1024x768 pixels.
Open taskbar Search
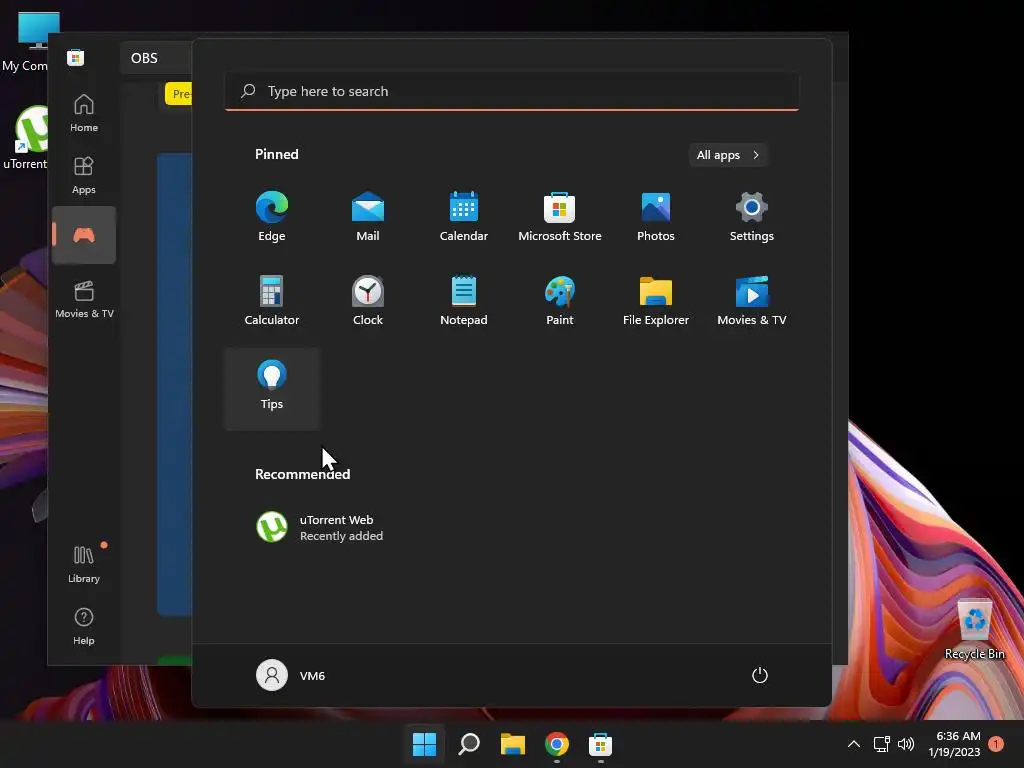tap(469, 744)
